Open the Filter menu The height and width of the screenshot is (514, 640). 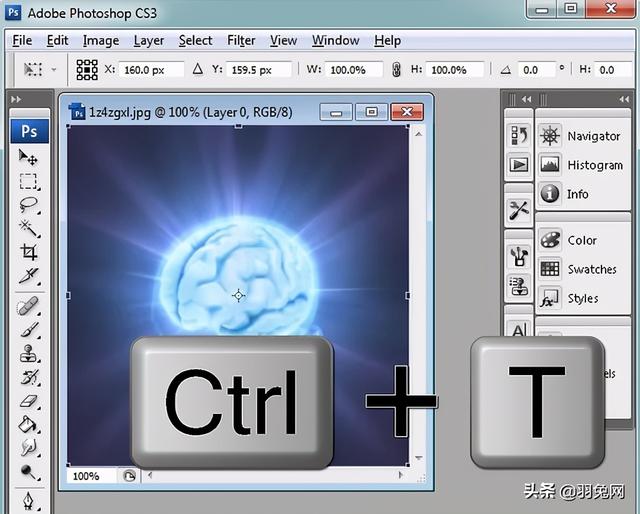[x=241, y=40]
